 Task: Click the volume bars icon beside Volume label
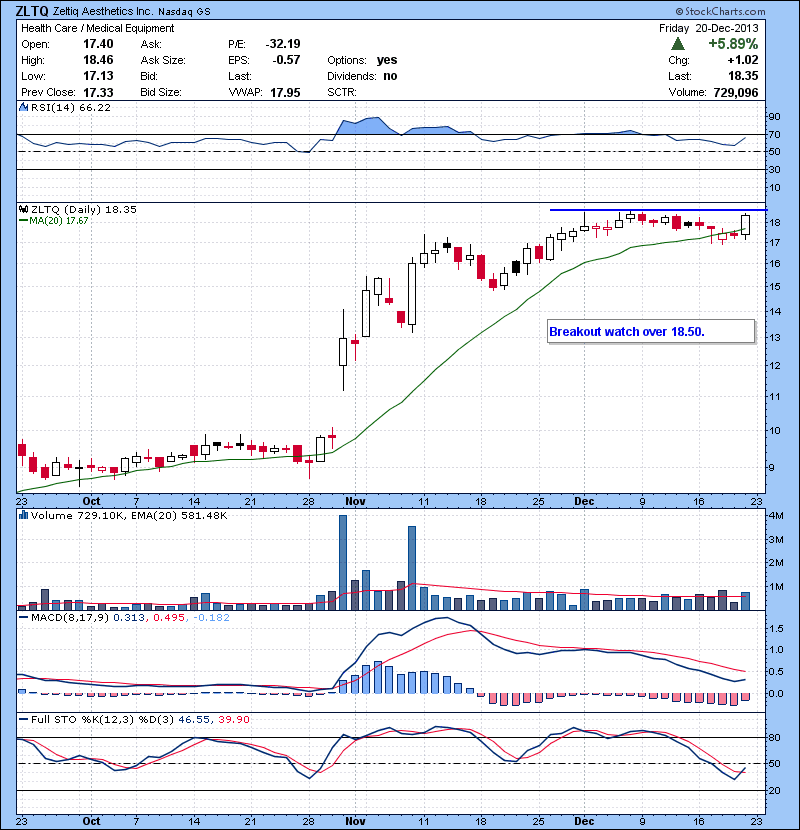23,515
